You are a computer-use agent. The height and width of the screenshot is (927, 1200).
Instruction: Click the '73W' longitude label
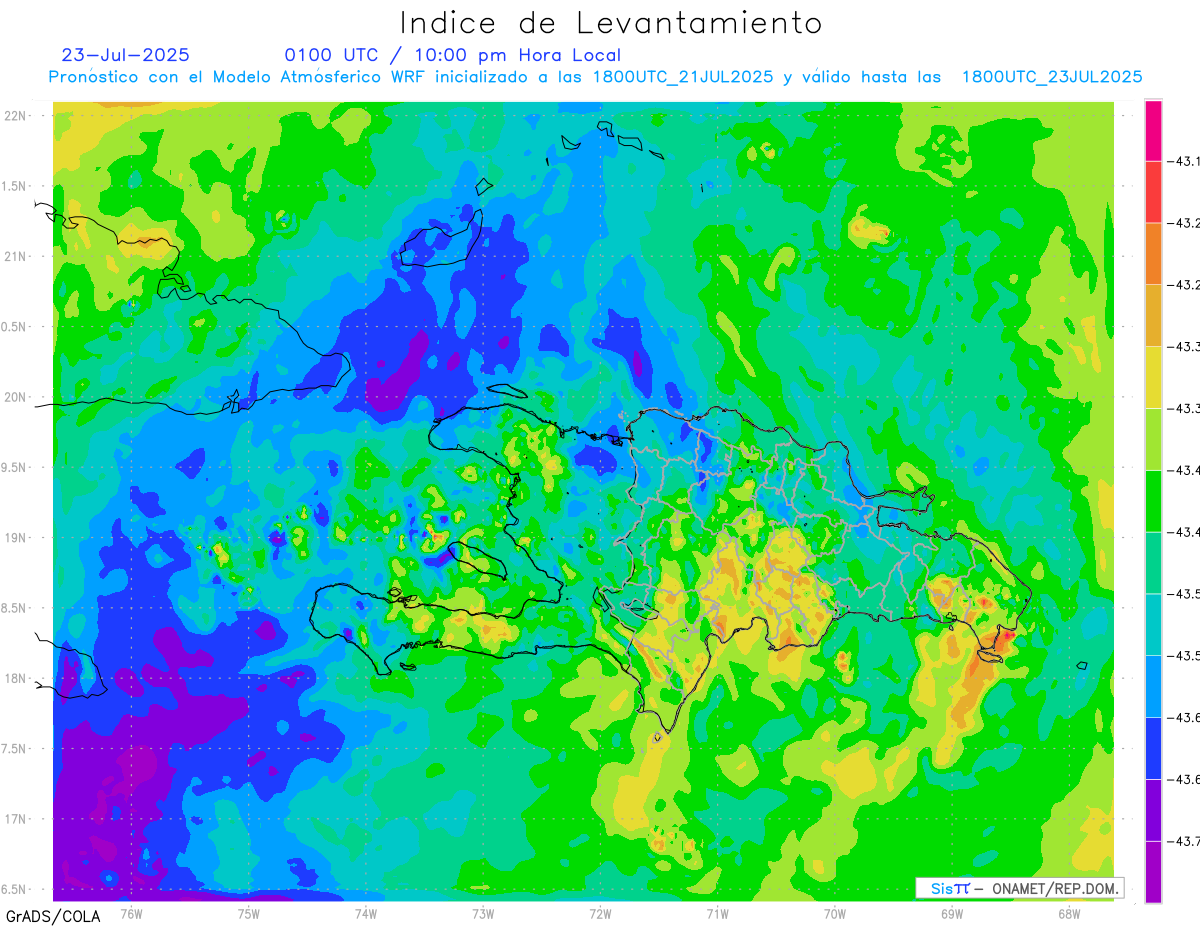click(x=483, y=913)
